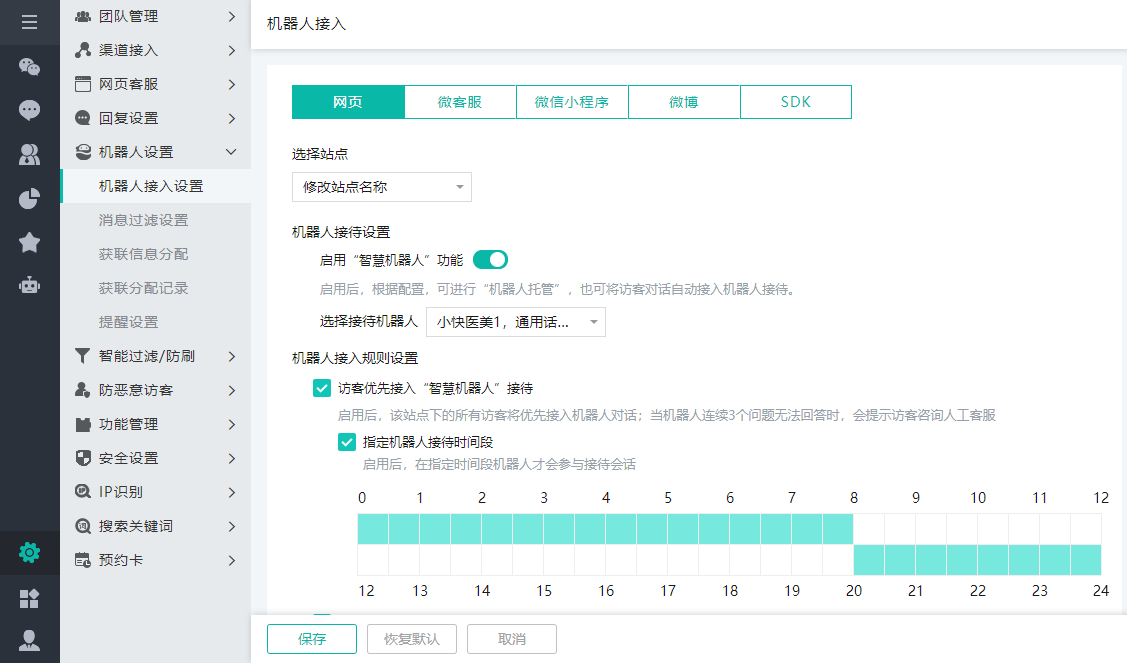Open the 选择站点 dropdown
The height and width of the screenshot is (663, 1127).
pyautogui.click(x=381, y=187)
